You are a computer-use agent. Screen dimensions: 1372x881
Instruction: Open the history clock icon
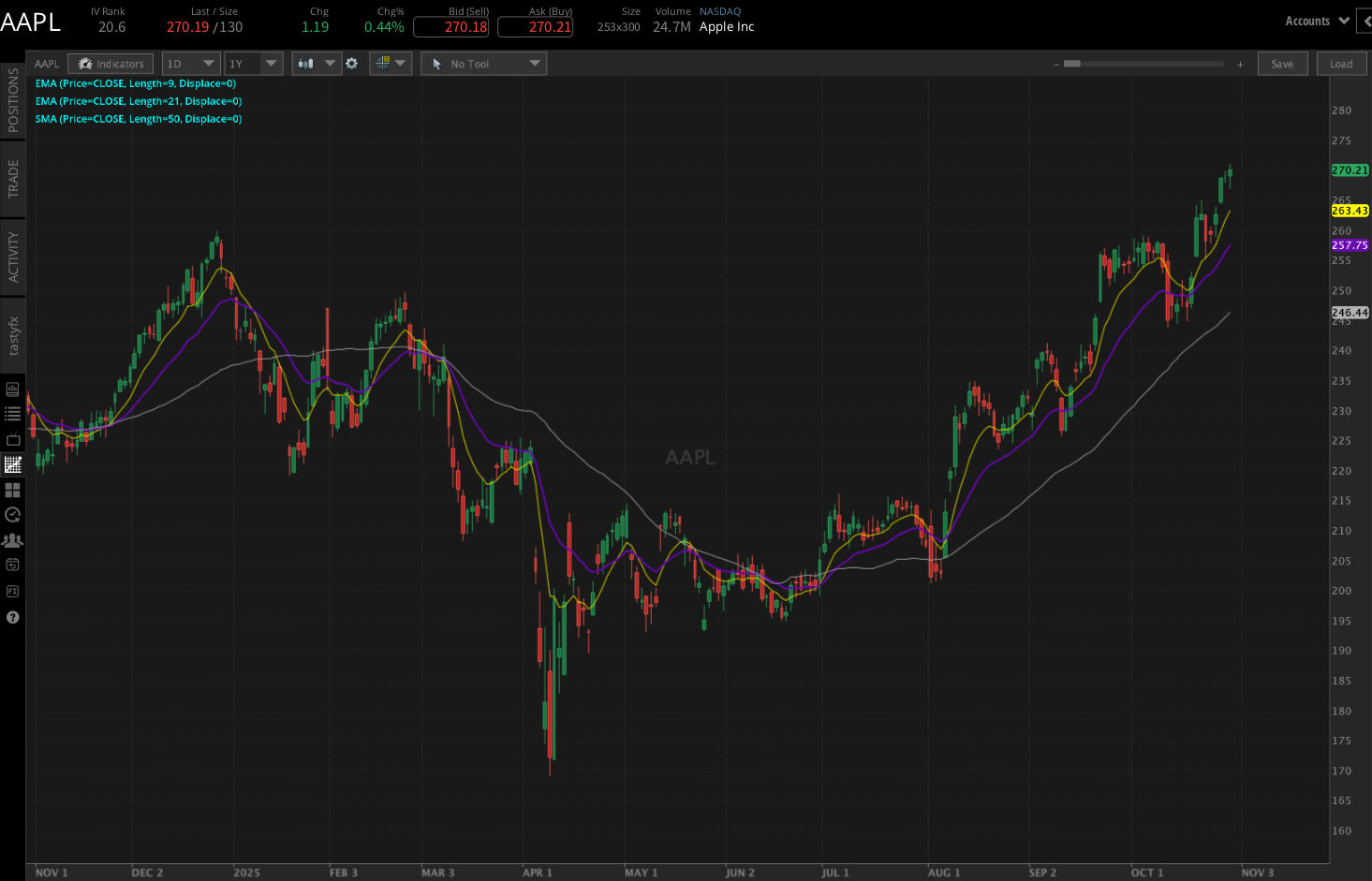tap(13, 514)
